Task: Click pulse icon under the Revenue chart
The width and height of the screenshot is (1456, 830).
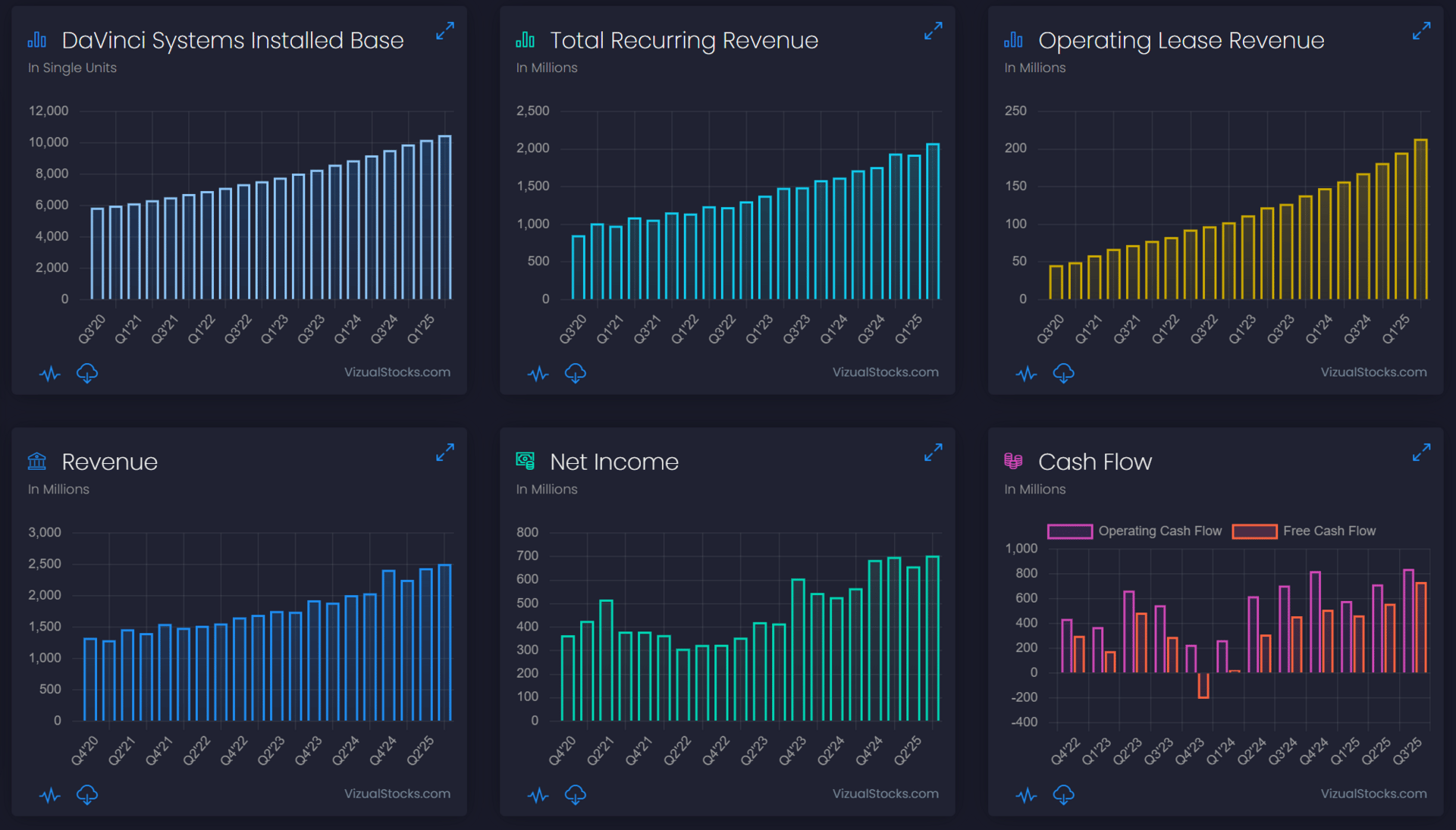Action: [50, 795]
